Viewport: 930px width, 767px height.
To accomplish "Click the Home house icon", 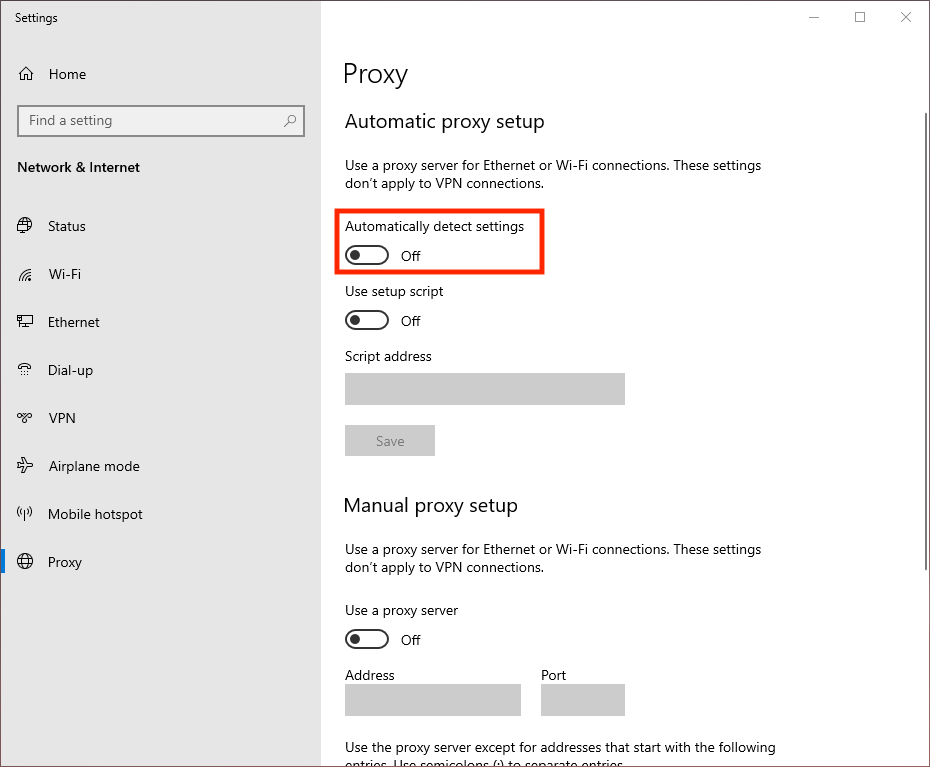I will [x=24, y=73].
